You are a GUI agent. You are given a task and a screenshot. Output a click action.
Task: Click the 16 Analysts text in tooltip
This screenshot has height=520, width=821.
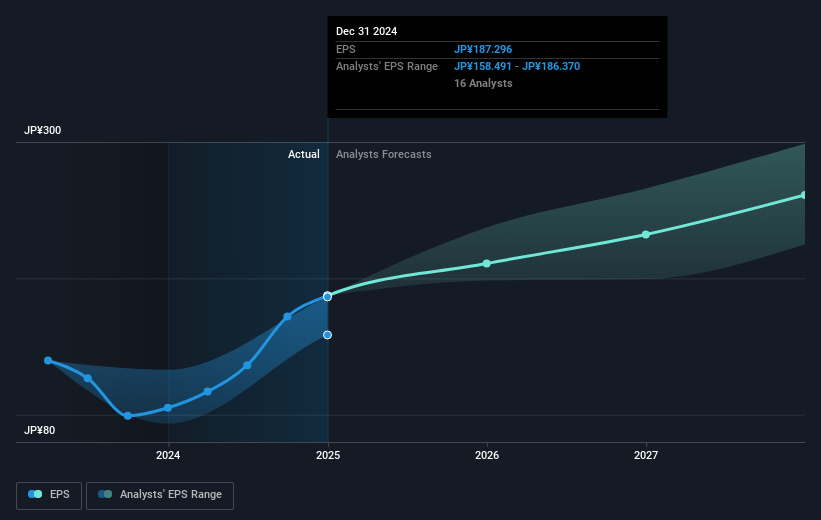pos(483,83)
